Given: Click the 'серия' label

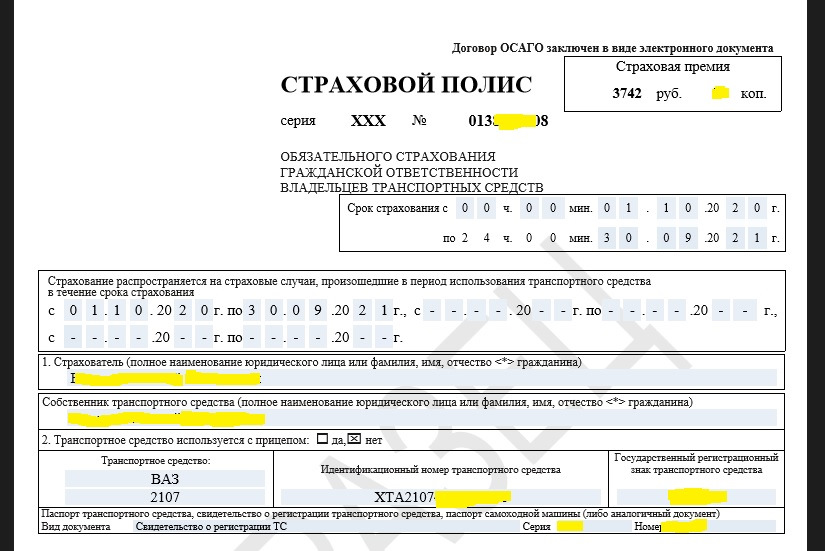Looking at the screenshot, I should (298, 121).
